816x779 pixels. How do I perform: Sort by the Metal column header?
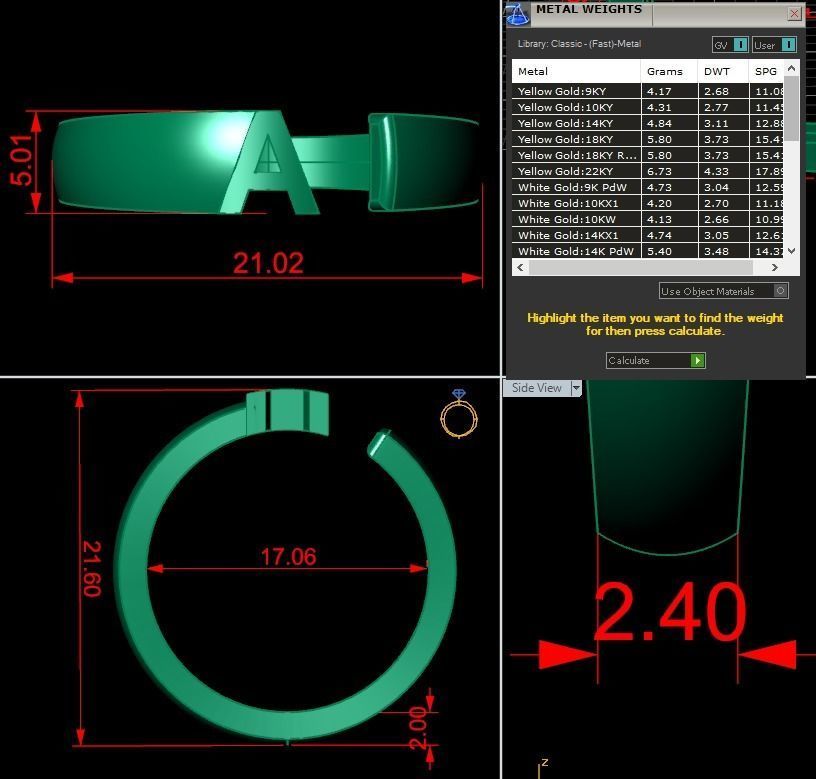(x=576, y=71)
